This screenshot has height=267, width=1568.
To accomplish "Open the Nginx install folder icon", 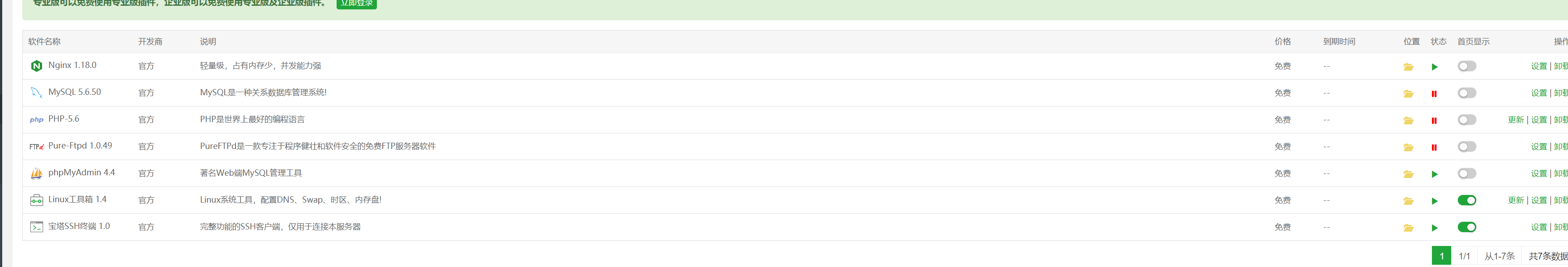I will tap(1408, 67).
